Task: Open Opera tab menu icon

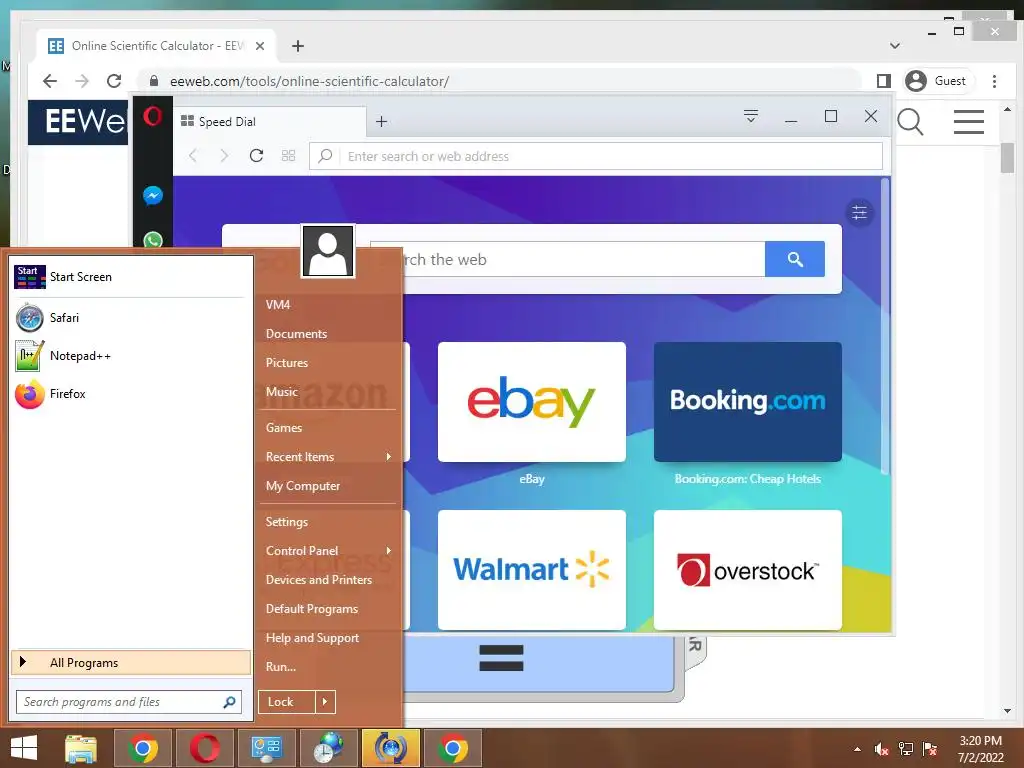Action: click(x=751, y=116)
